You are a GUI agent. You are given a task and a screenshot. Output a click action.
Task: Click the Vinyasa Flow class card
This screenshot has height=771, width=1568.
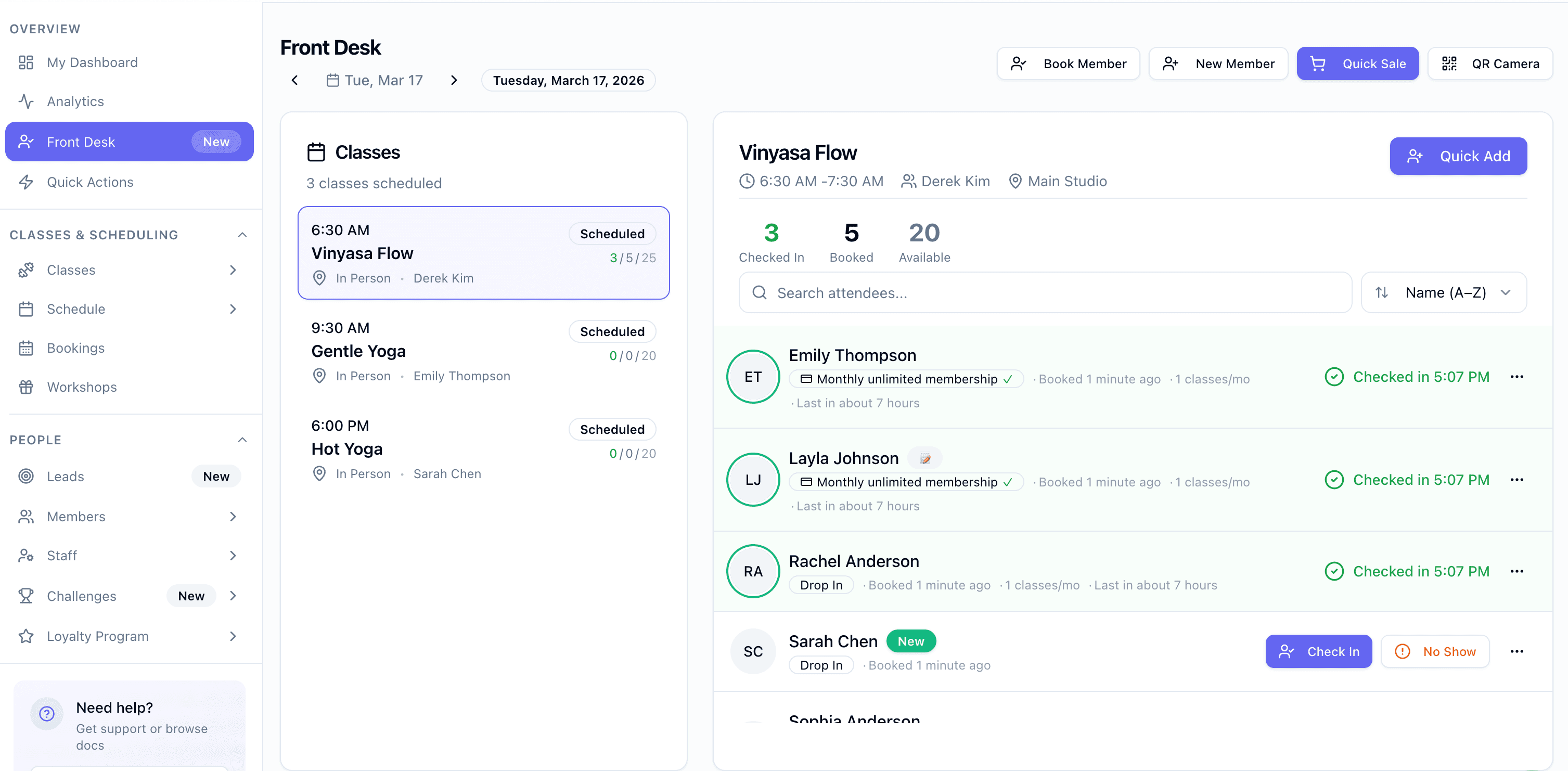click(483, 252)
